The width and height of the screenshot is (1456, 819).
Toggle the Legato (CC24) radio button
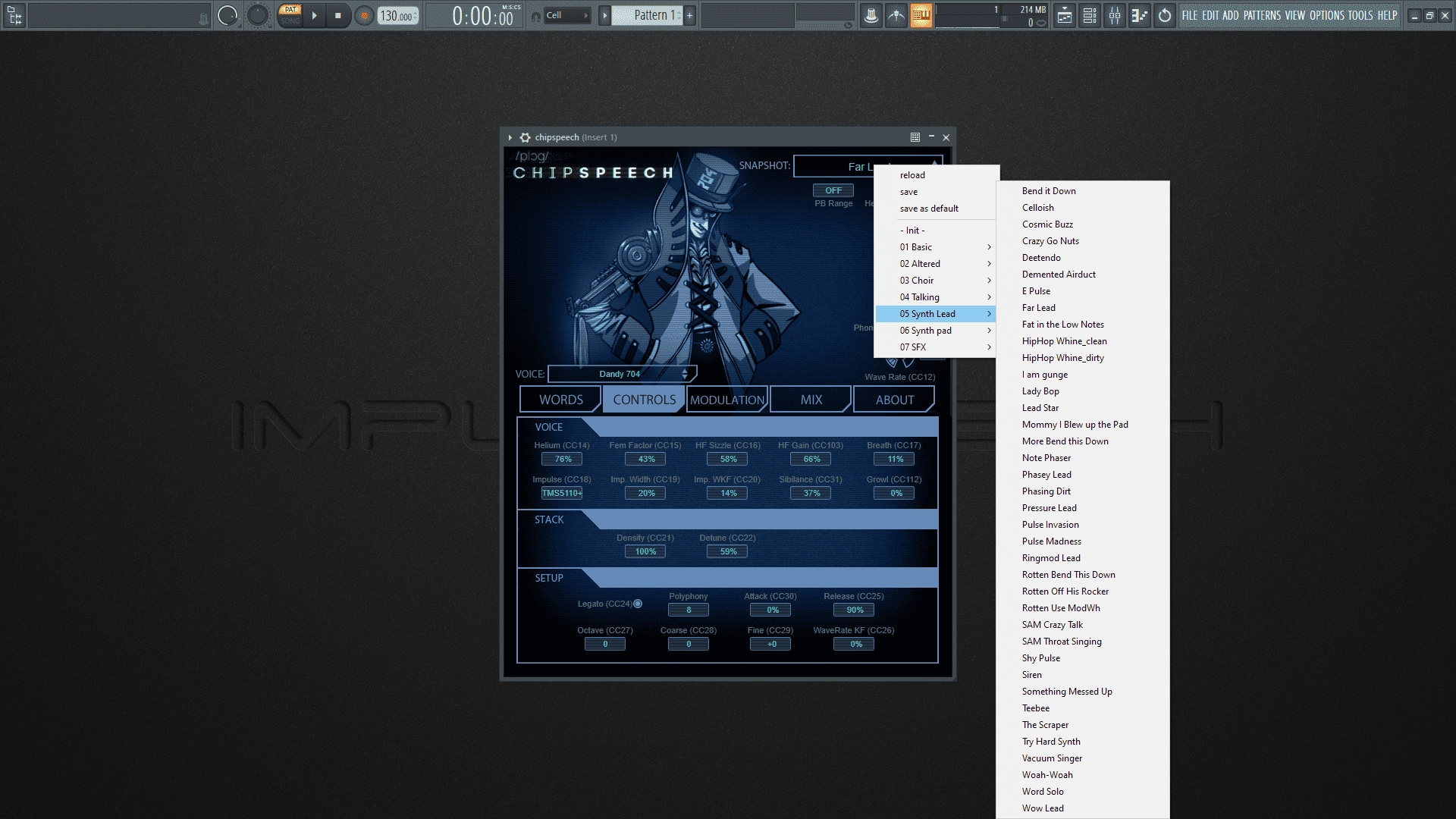(638, 604)
